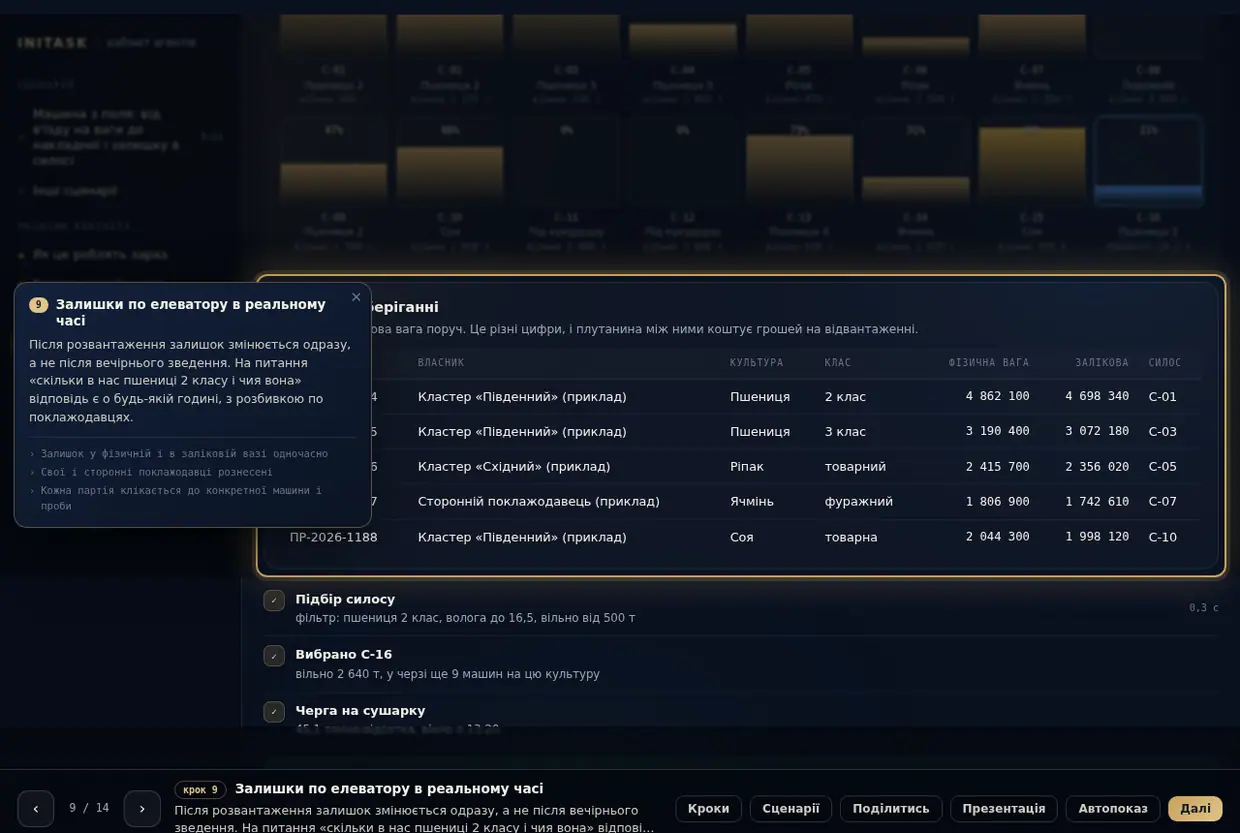The height and width of the screenshot is (833, 1240).
Task: Click physical weight 2 044 300
Action: [x=997, y=537]
